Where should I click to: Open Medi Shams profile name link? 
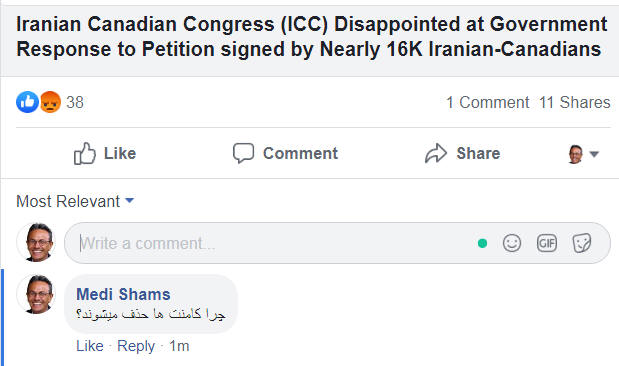tap(123, 294)
